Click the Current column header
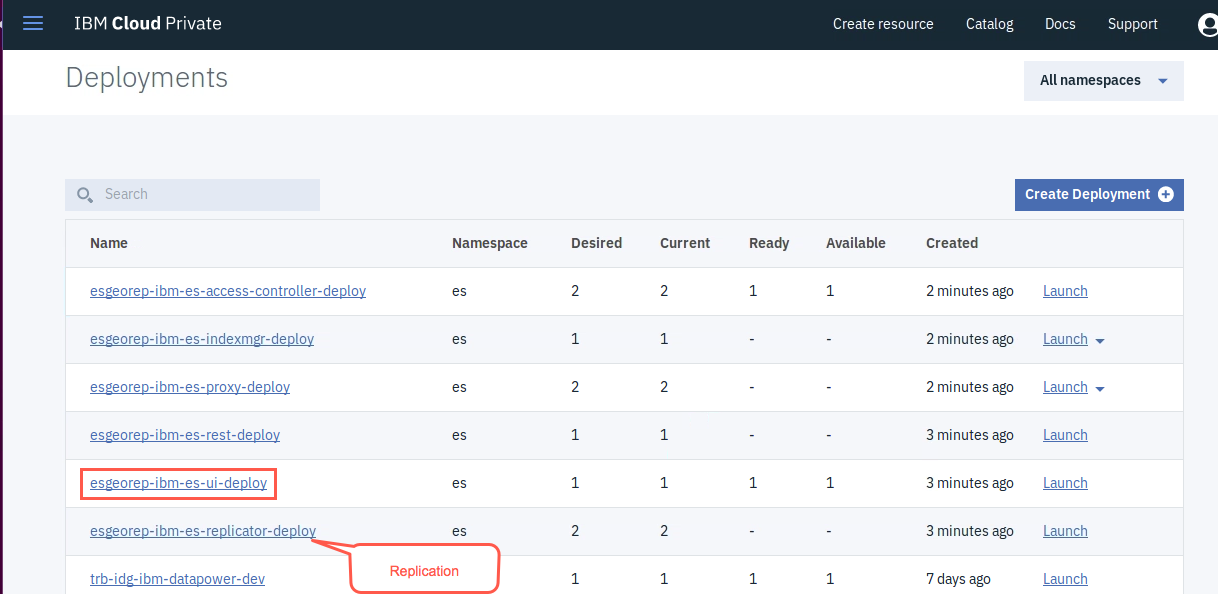The width and height of the screenshot is (1218, 594). (x=685, y=243)
